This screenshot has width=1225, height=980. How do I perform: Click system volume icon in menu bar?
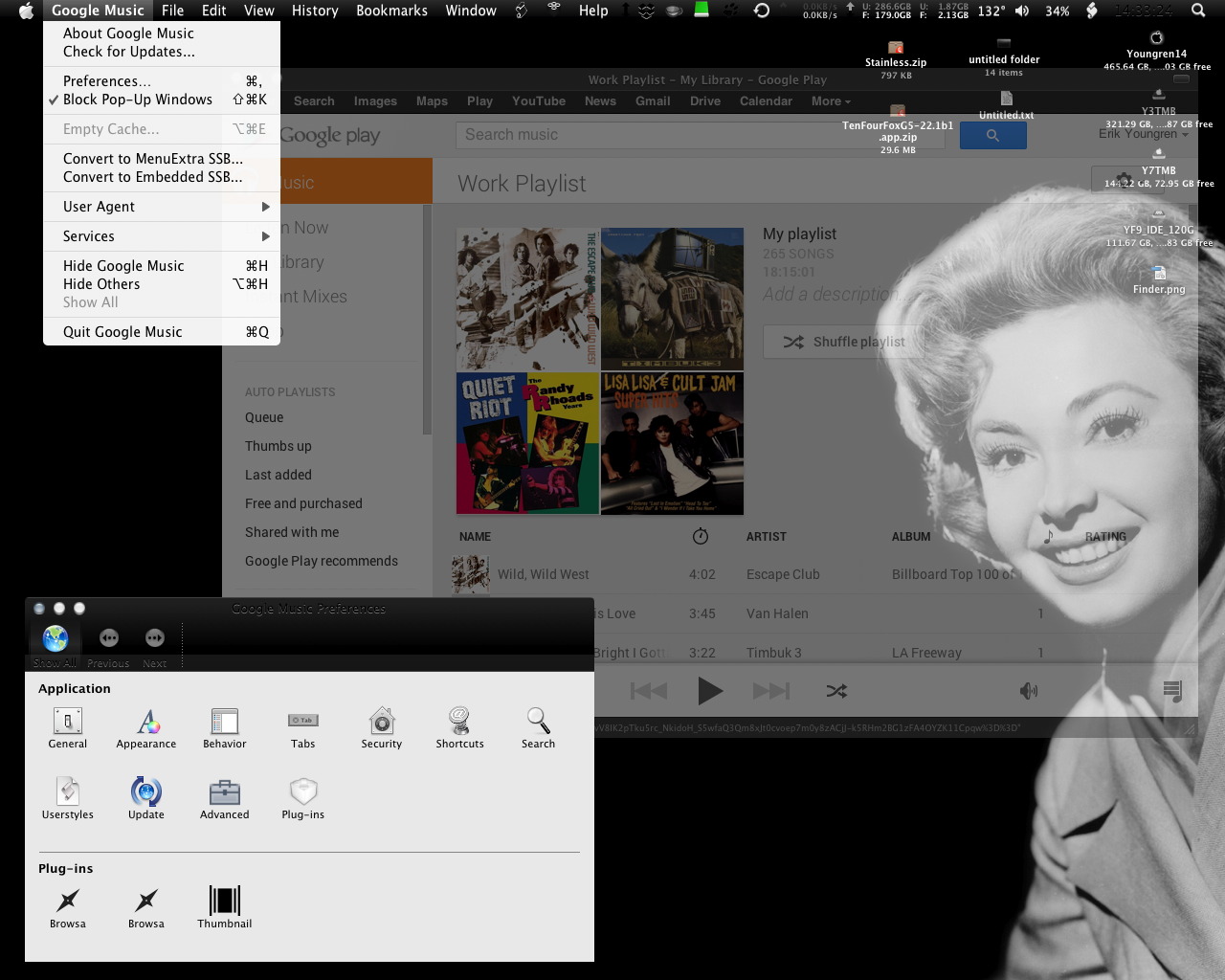tap(1022, 11)
